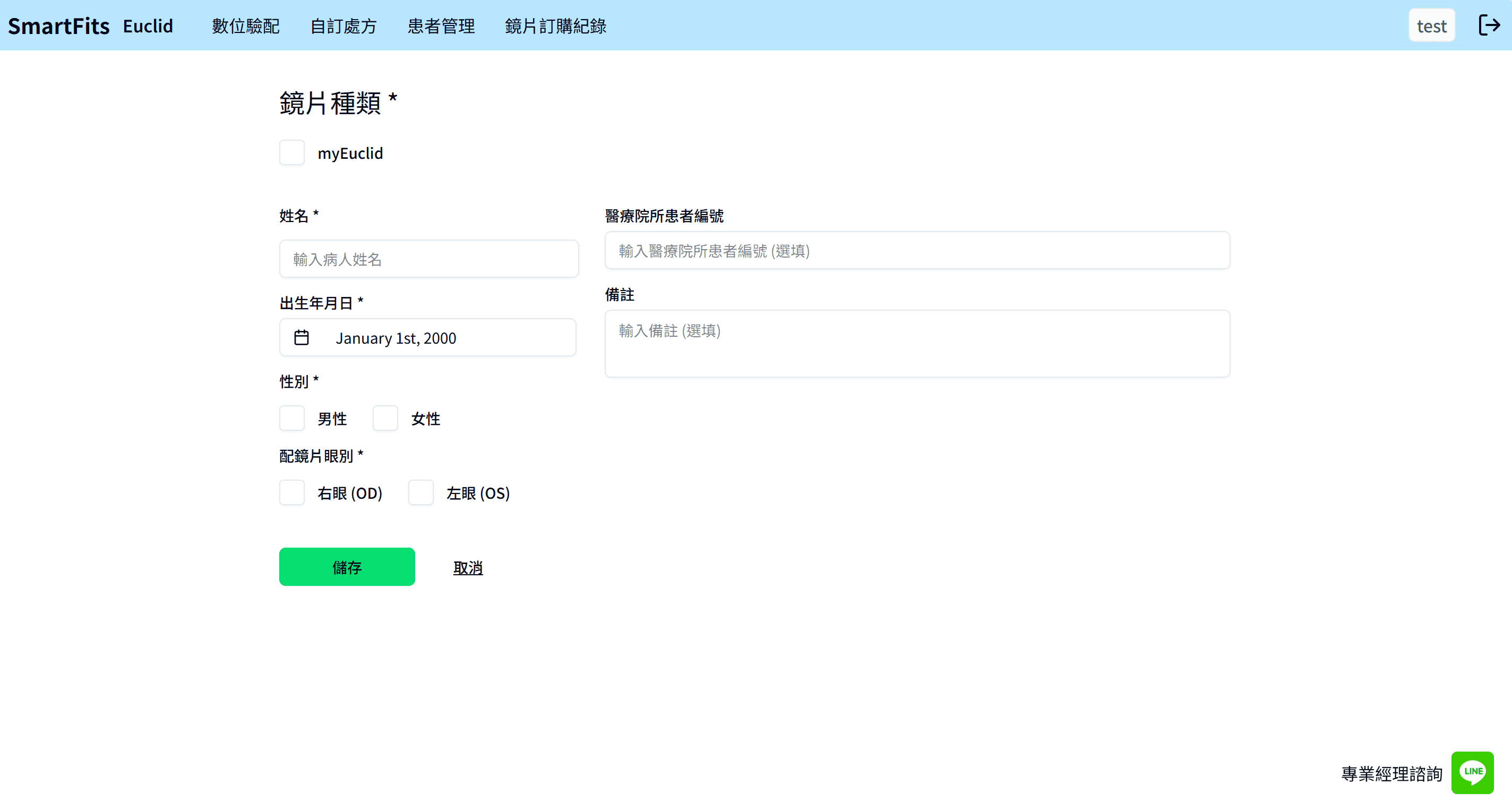Click the 醫療院所患者編號 input field
This screenshot has width=1512, height=801.
[917, 251]
